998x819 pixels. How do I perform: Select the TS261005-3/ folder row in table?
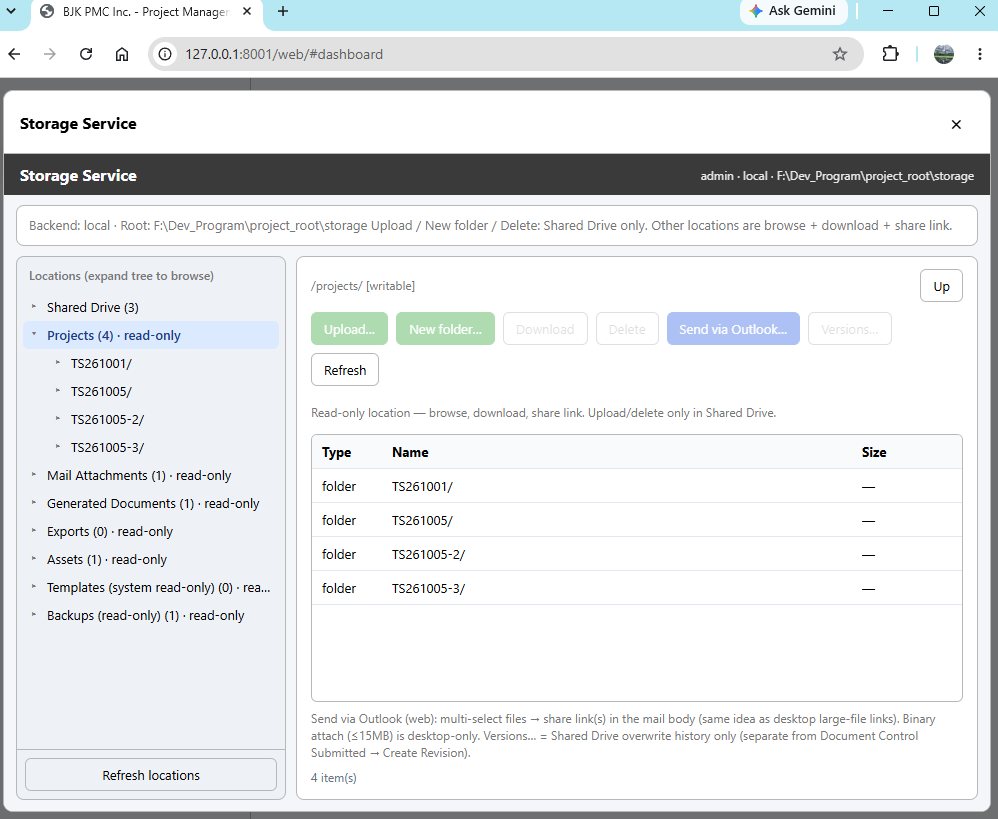(x=636, y=588)
